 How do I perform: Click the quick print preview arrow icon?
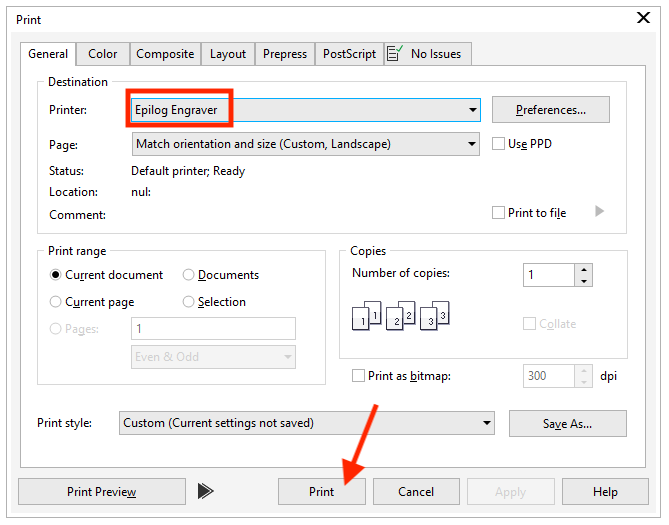(205, 491)
